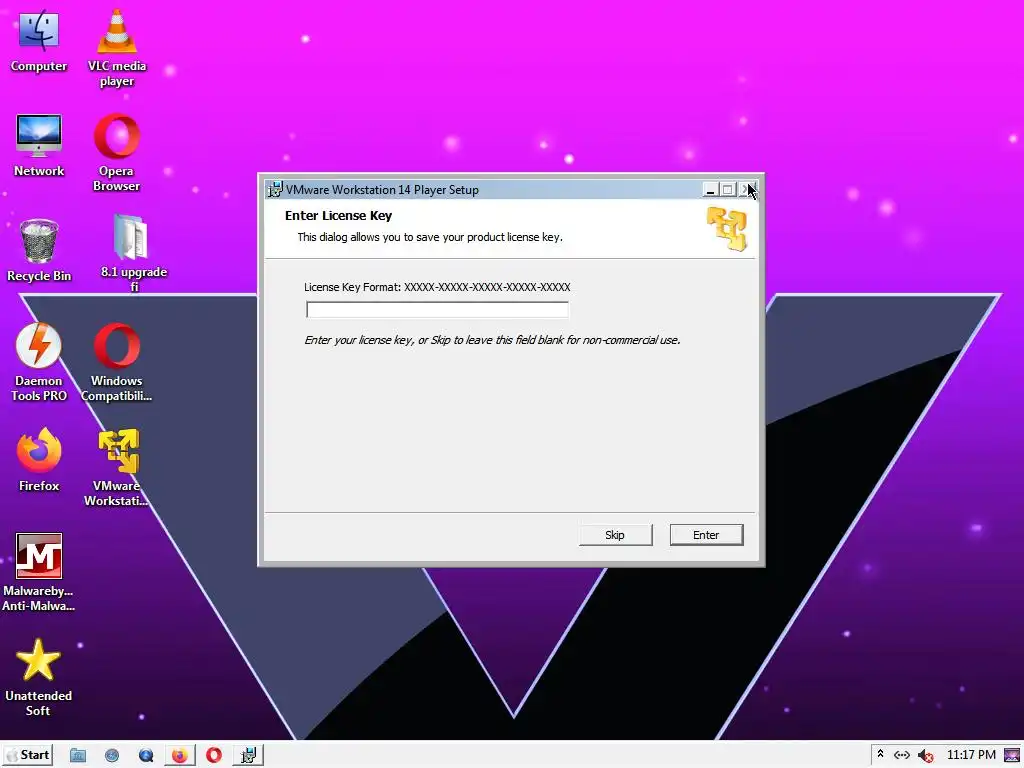Click the VMware setup taskbar button
Viewport: 1024px width, 768px height.
(248, 756)
